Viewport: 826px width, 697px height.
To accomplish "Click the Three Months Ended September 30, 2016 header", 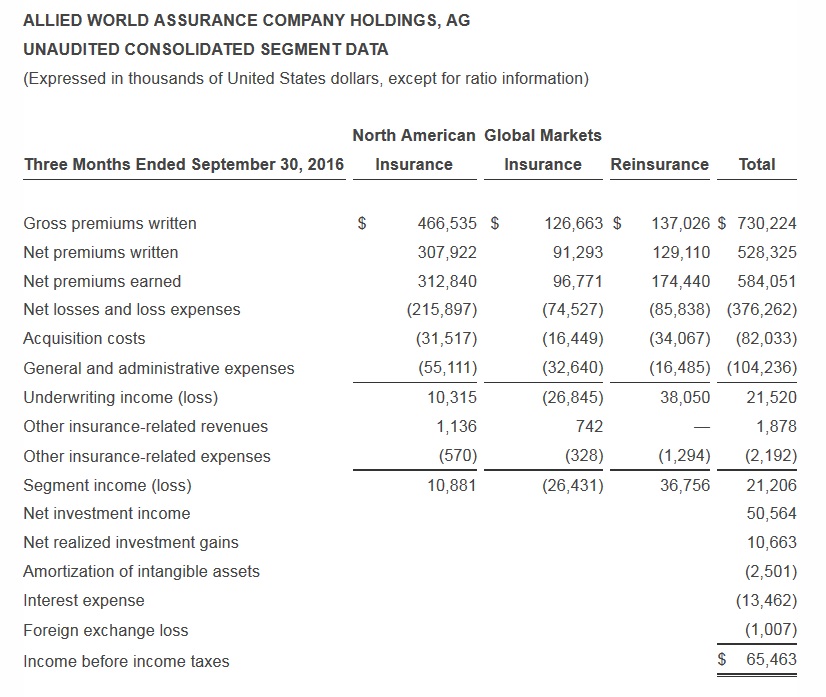I will [x=183, y=164].
